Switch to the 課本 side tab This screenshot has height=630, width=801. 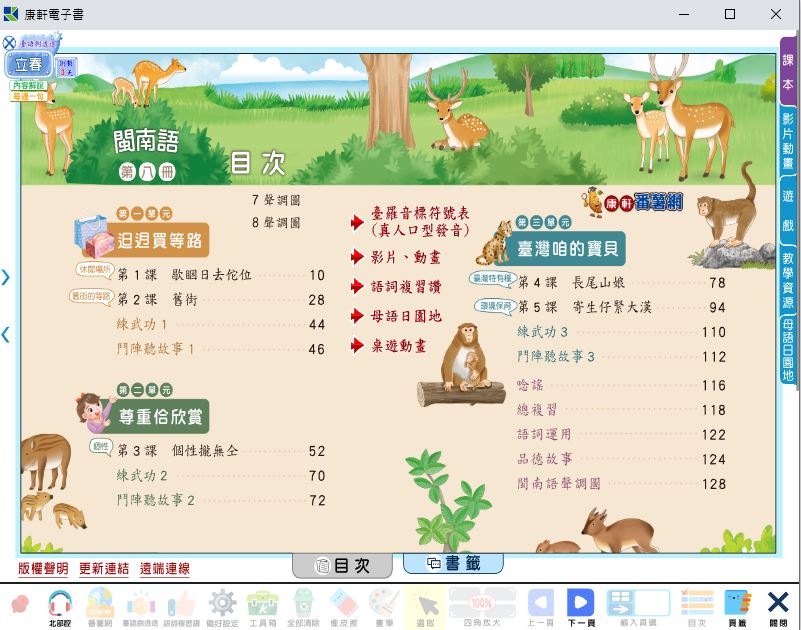point(788,72)
